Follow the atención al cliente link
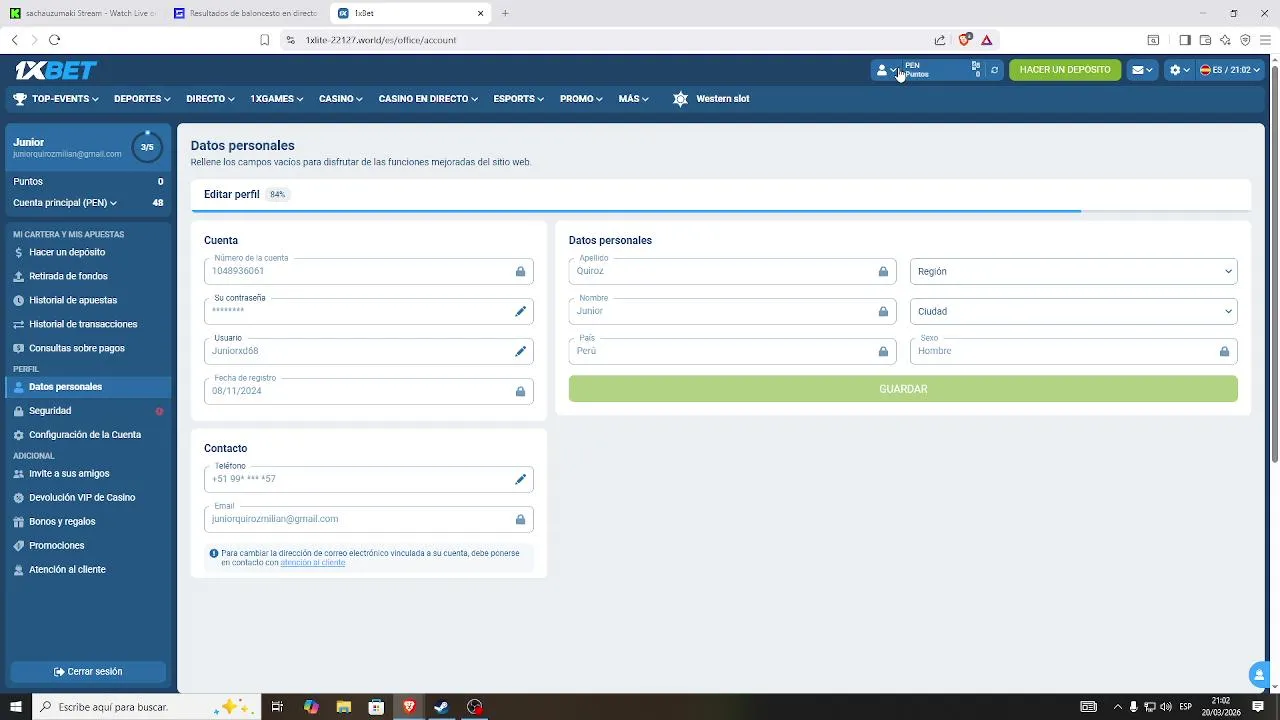 313,563
